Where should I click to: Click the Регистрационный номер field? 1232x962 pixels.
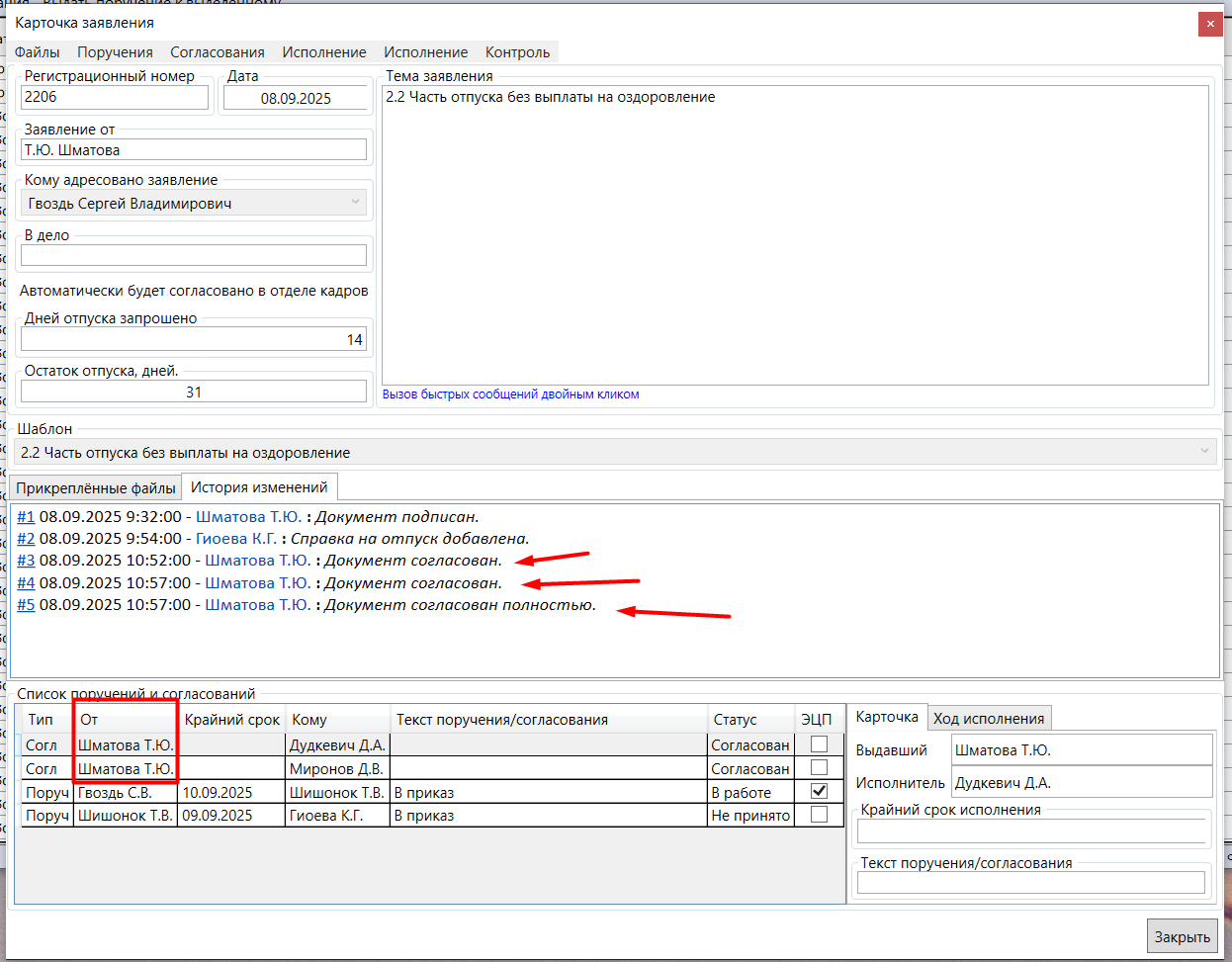(114, 97)
